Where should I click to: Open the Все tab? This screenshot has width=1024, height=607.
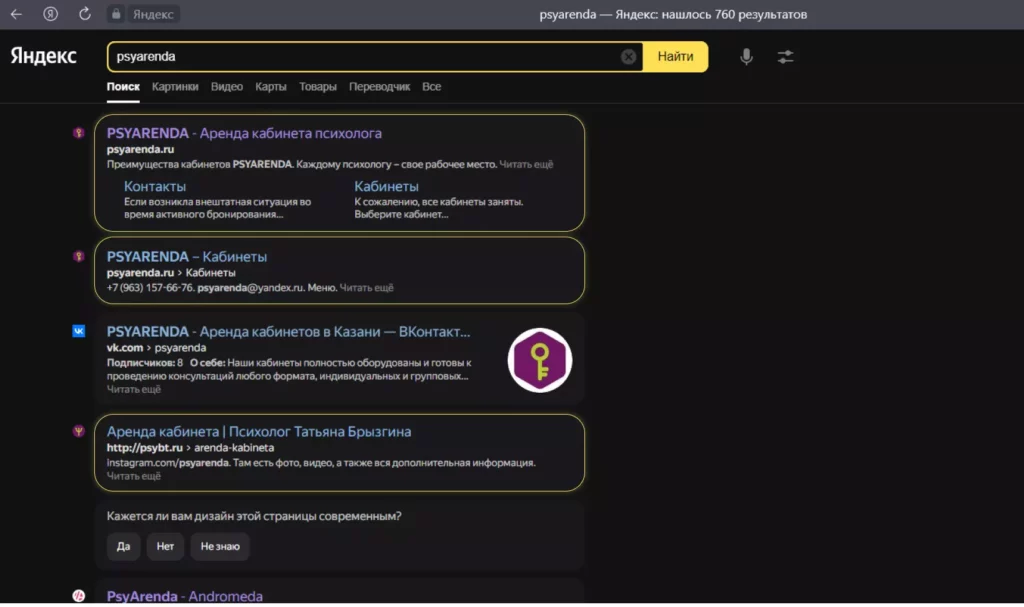(432, 86)
